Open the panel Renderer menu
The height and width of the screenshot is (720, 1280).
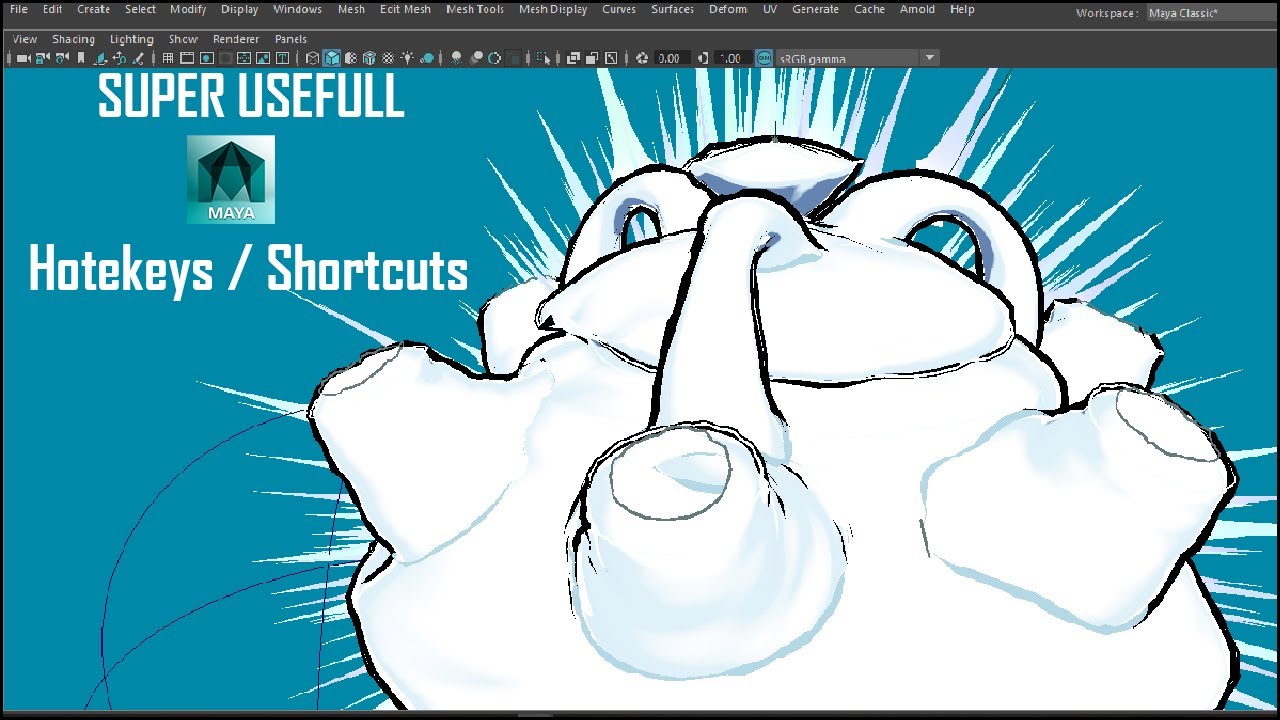[x=236, y=39]
